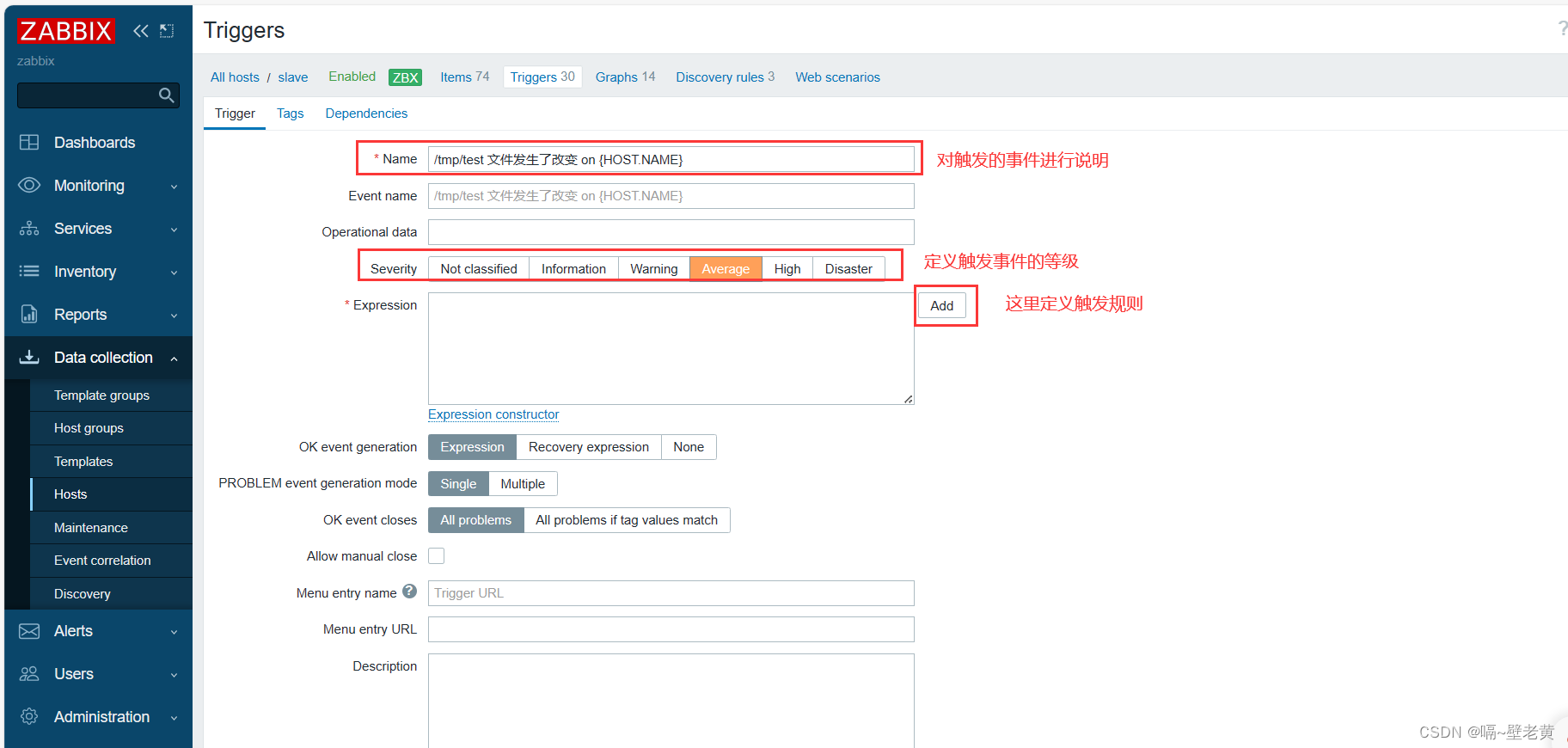Click the Name input field
Image resolution: width=1568 pixels, height=748 pixels.
point(671,159)
